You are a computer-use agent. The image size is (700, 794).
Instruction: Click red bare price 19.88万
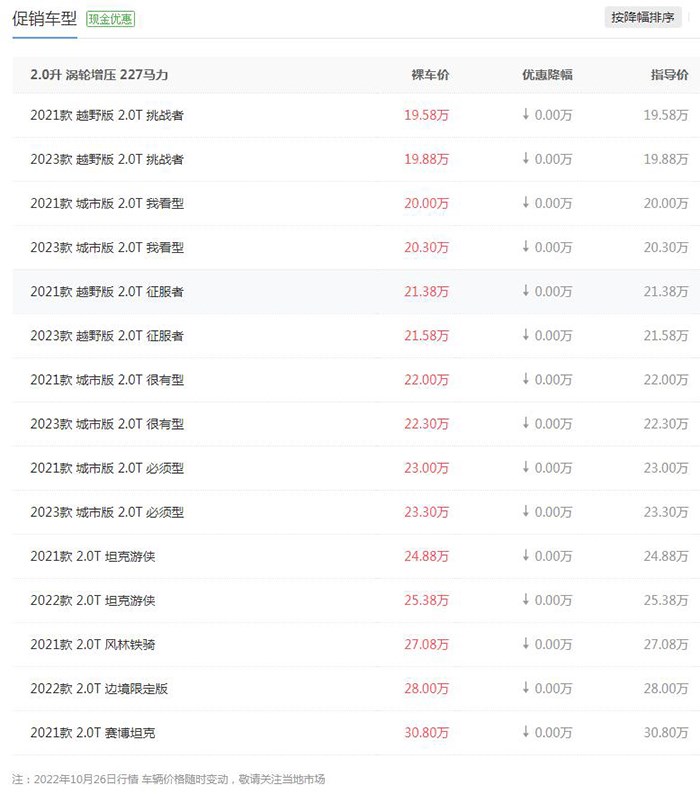point(426,160)
